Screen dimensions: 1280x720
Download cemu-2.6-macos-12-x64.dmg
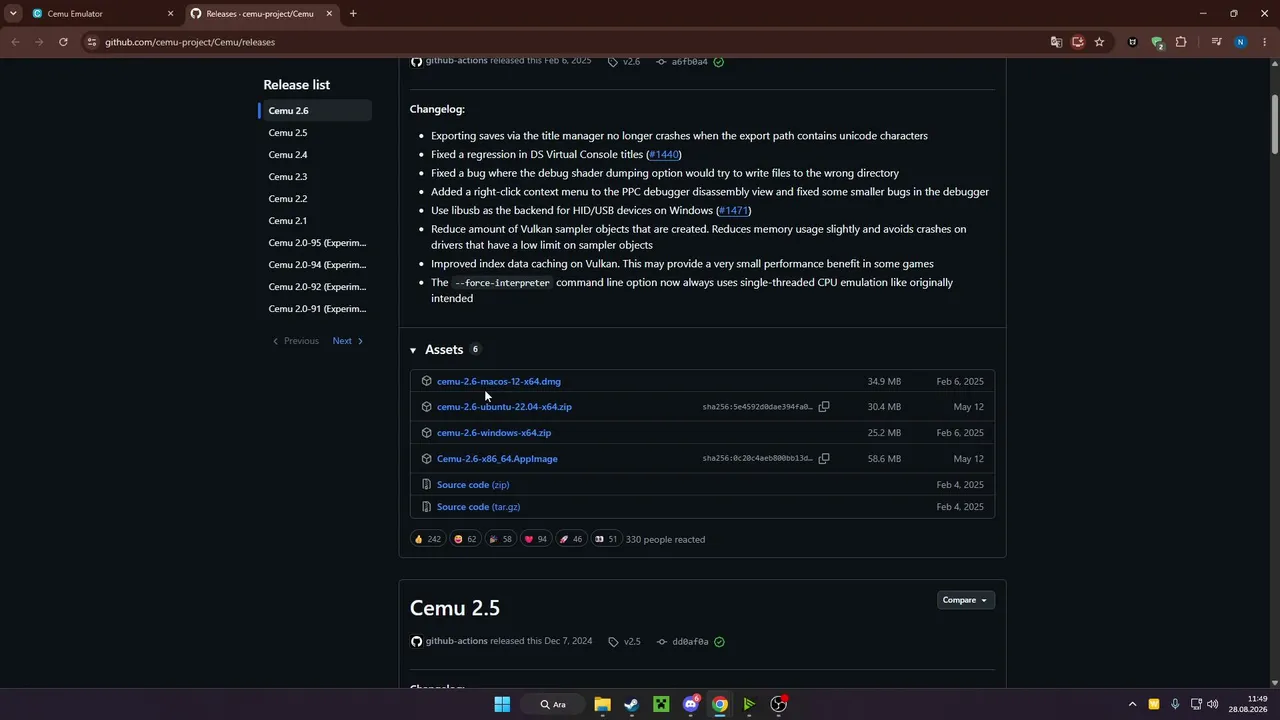point(499,381)
